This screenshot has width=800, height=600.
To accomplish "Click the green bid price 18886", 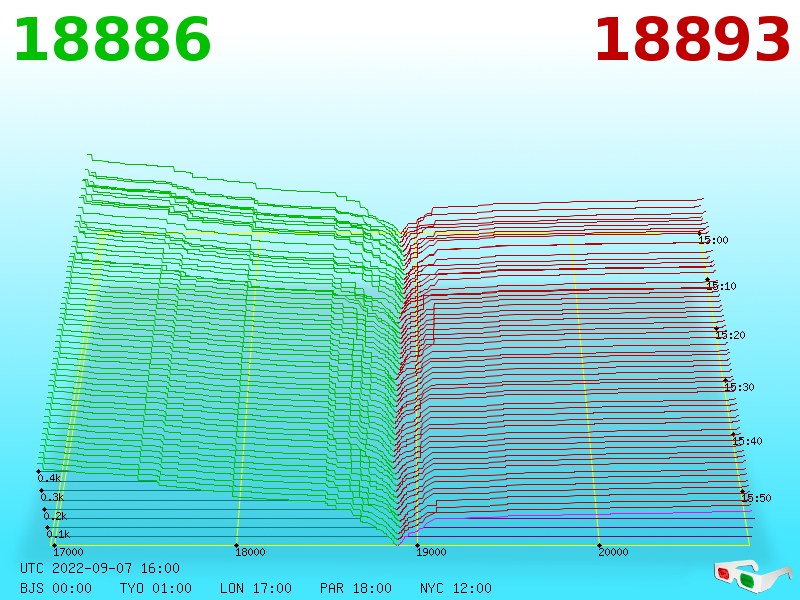I will pyautogui.click(x=112, y=40).
